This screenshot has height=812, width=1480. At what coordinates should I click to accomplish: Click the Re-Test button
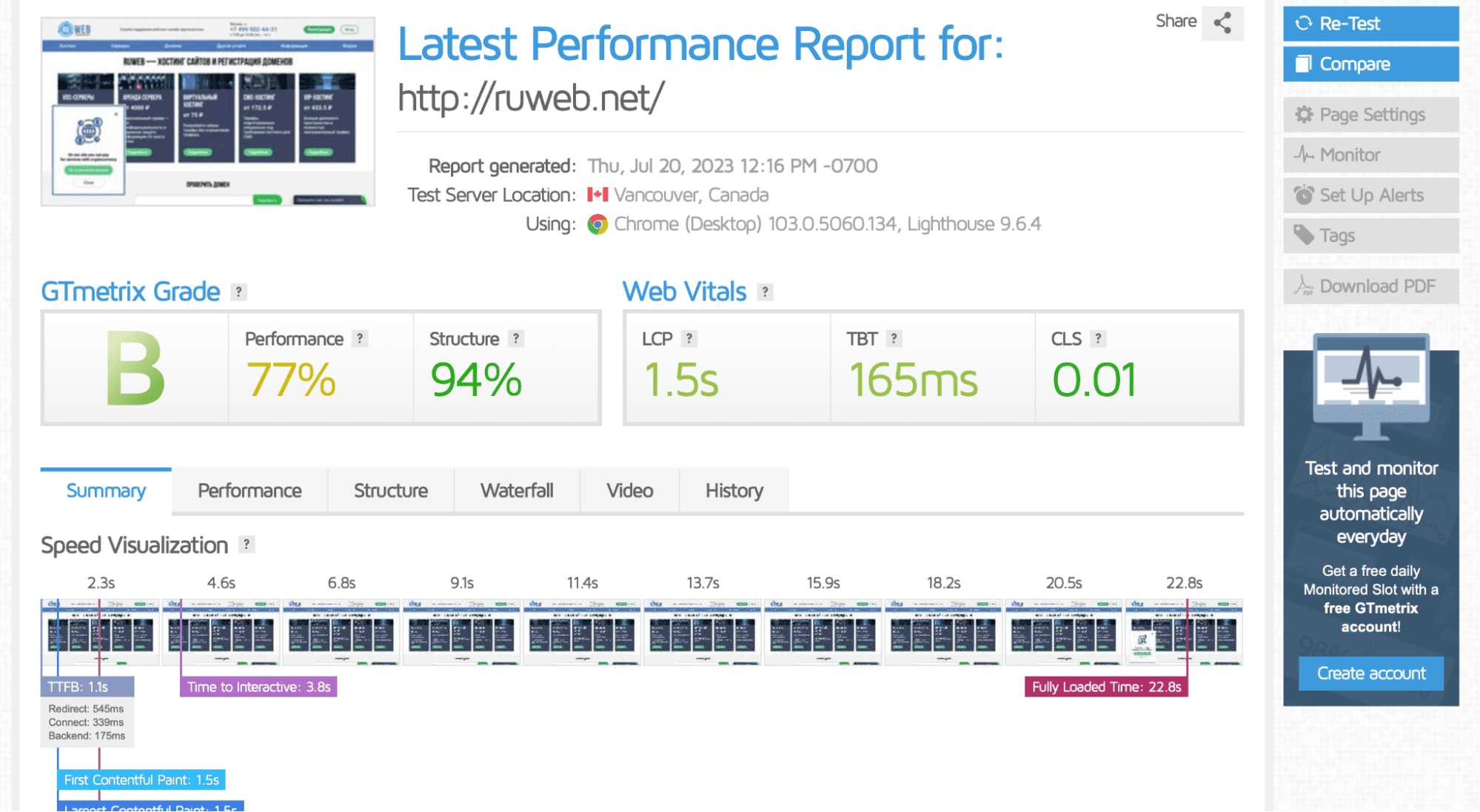coord(1370,23)
